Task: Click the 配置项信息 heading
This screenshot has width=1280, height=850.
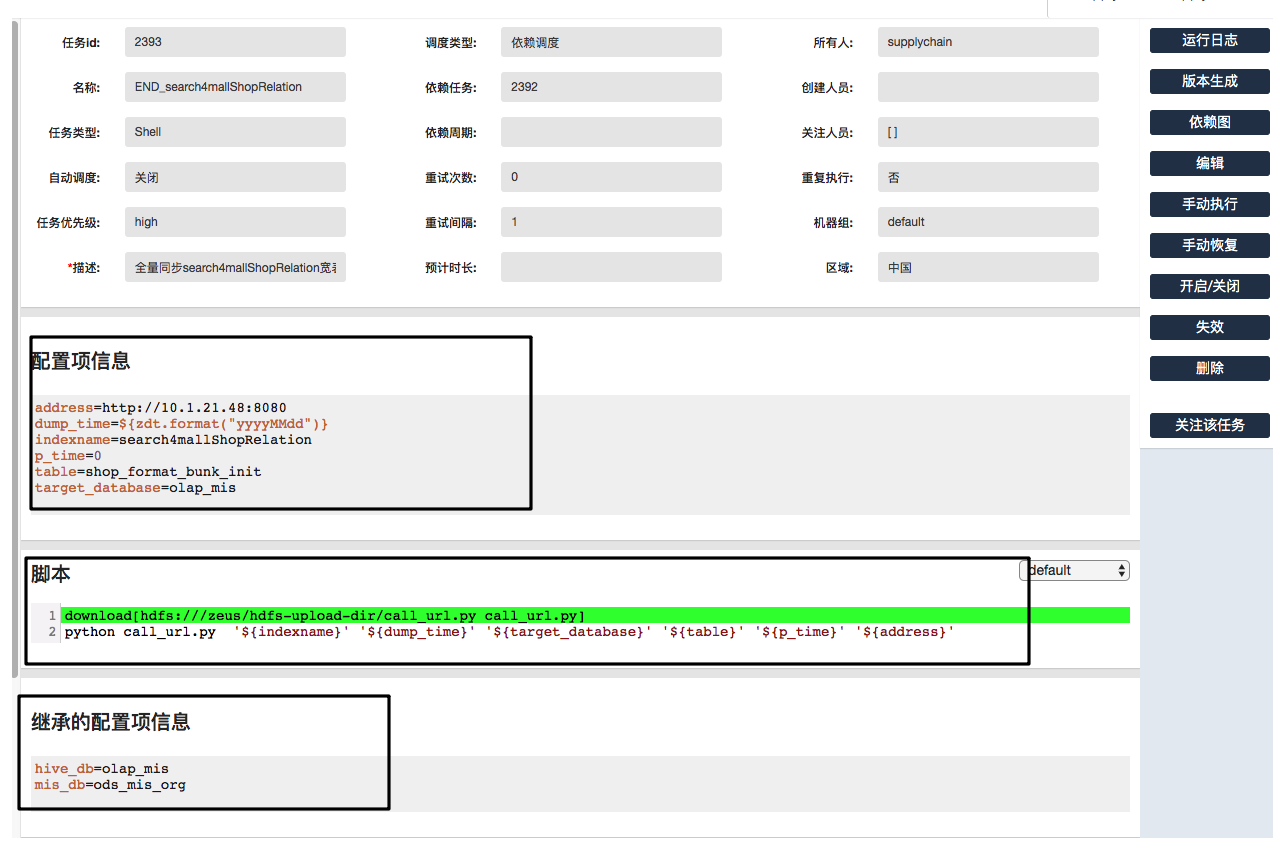Action: (x=80, y=361)
